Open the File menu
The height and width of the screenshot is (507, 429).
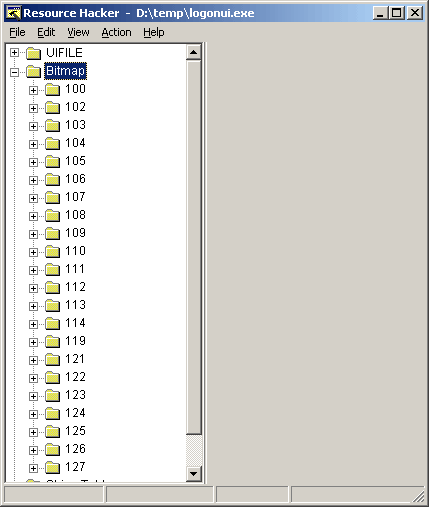pos(17,32)
